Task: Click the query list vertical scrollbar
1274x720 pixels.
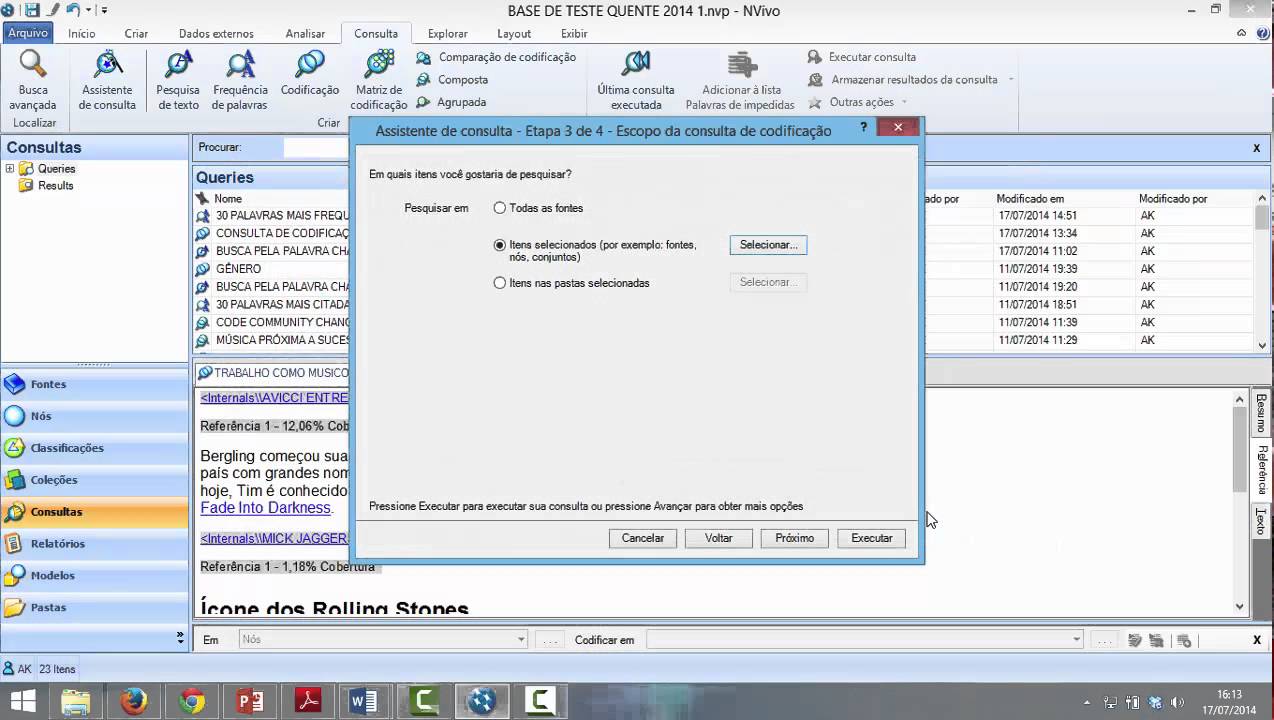Action: (1262, 270)
